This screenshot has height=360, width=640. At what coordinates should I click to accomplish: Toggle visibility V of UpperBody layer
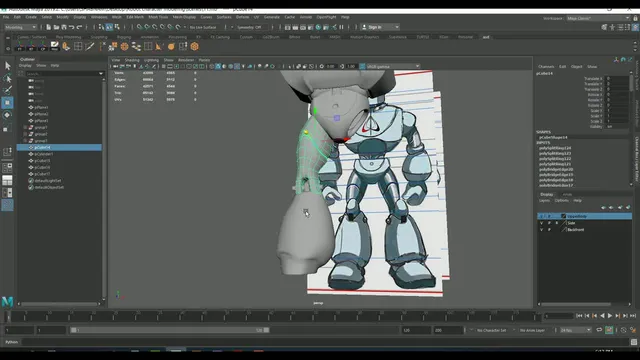(x=542, y=216)
